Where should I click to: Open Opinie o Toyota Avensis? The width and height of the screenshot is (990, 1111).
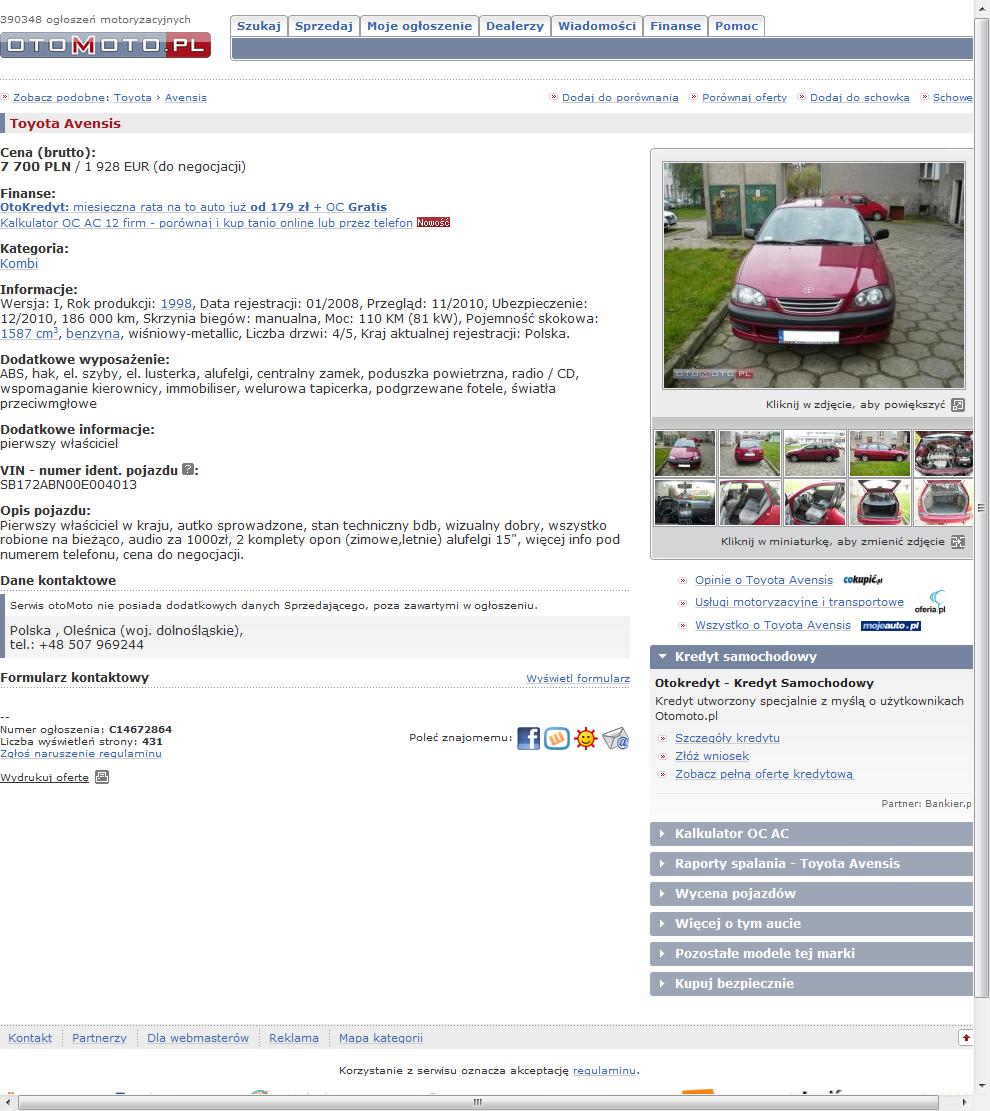click(x=764, y=580)
